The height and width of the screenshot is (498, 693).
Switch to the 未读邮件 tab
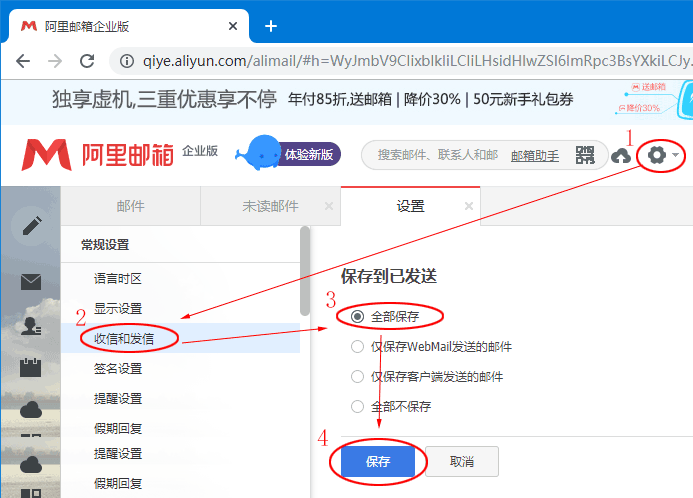pos(270,206)
